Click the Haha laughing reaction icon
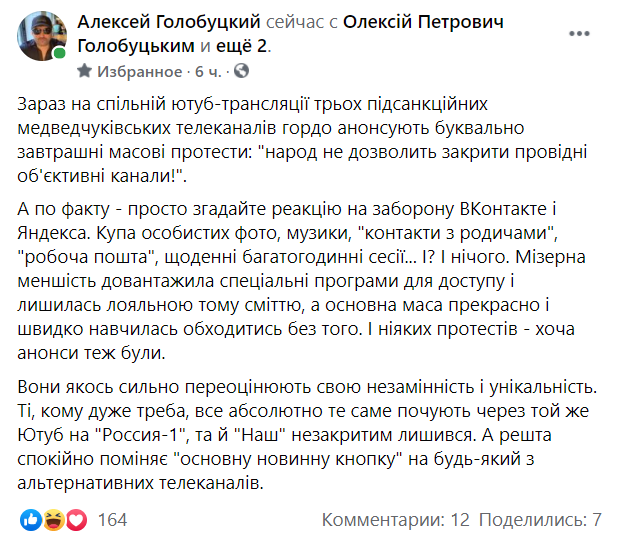 click(52, 520)
